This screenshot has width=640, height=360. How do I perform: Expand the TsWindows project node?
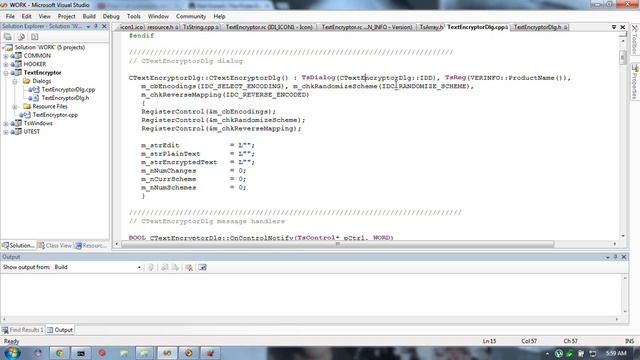(6, 124)
